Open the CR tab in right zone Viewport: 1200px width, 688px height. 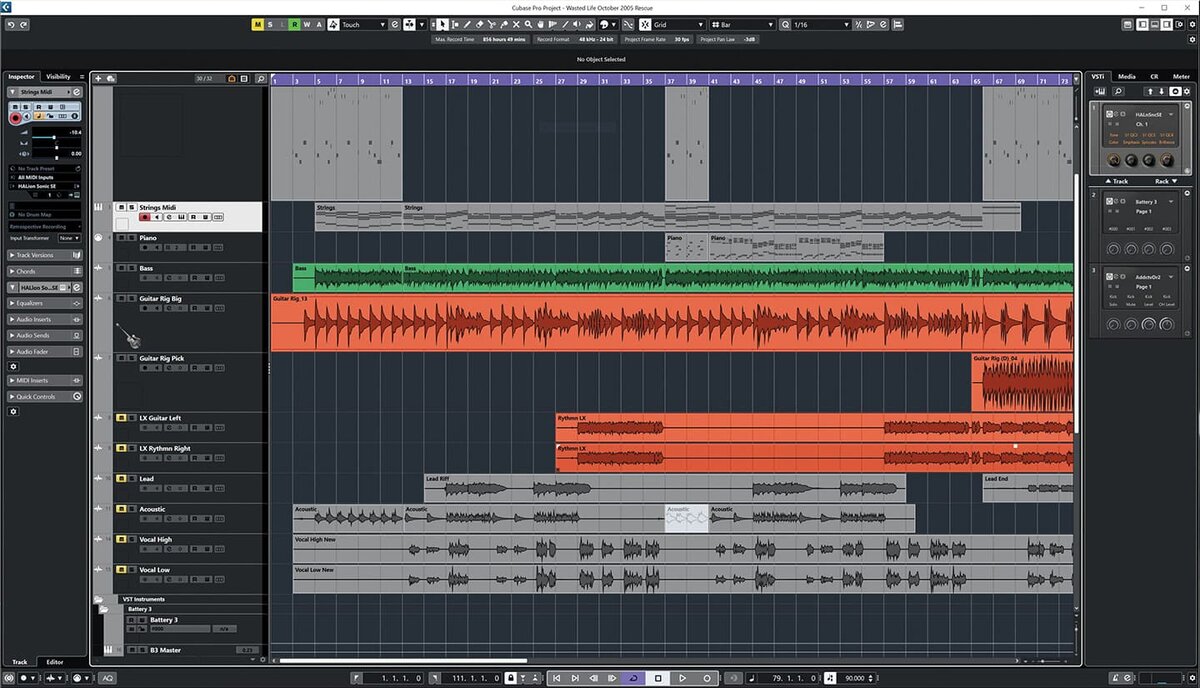(1154, 76)
